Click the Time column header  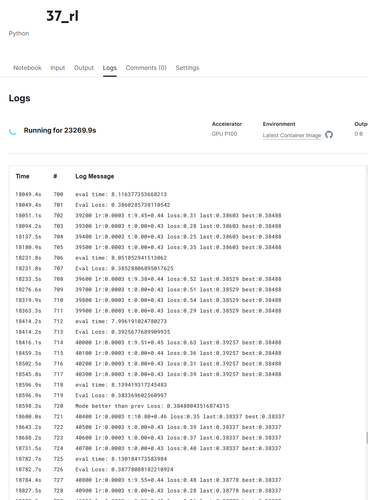tap(22, 176)
